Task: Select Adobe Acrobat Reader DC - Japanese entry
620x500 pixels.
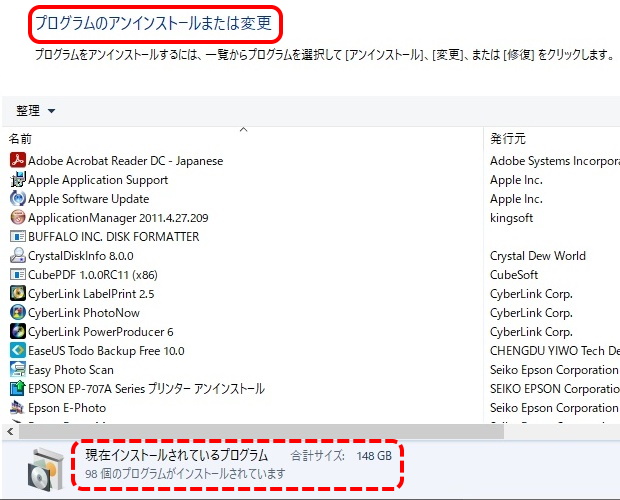Action: pyautogui.click(x=125, y=161)
